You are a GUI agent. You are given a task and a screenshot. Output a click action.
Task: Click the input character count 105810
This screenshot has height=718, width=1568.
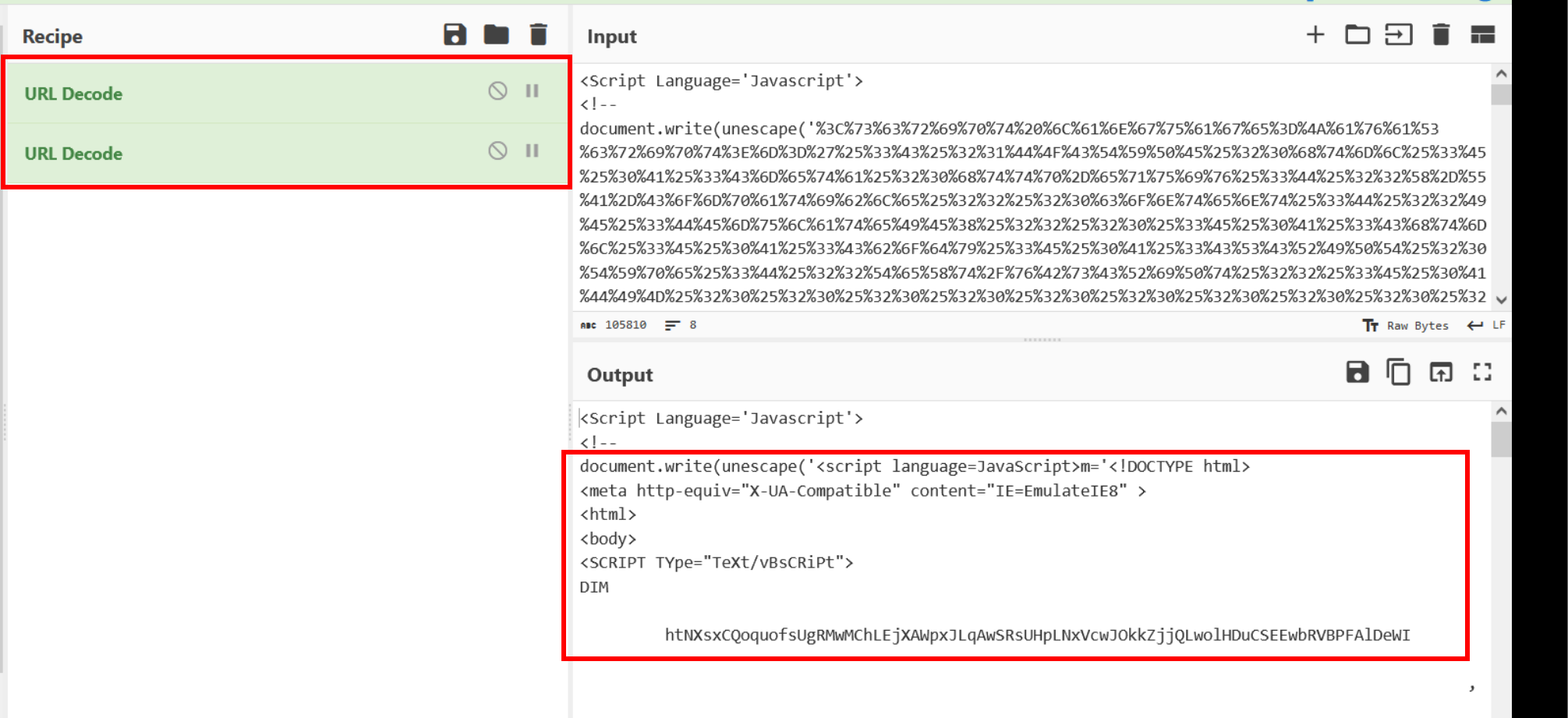(625, 325)
